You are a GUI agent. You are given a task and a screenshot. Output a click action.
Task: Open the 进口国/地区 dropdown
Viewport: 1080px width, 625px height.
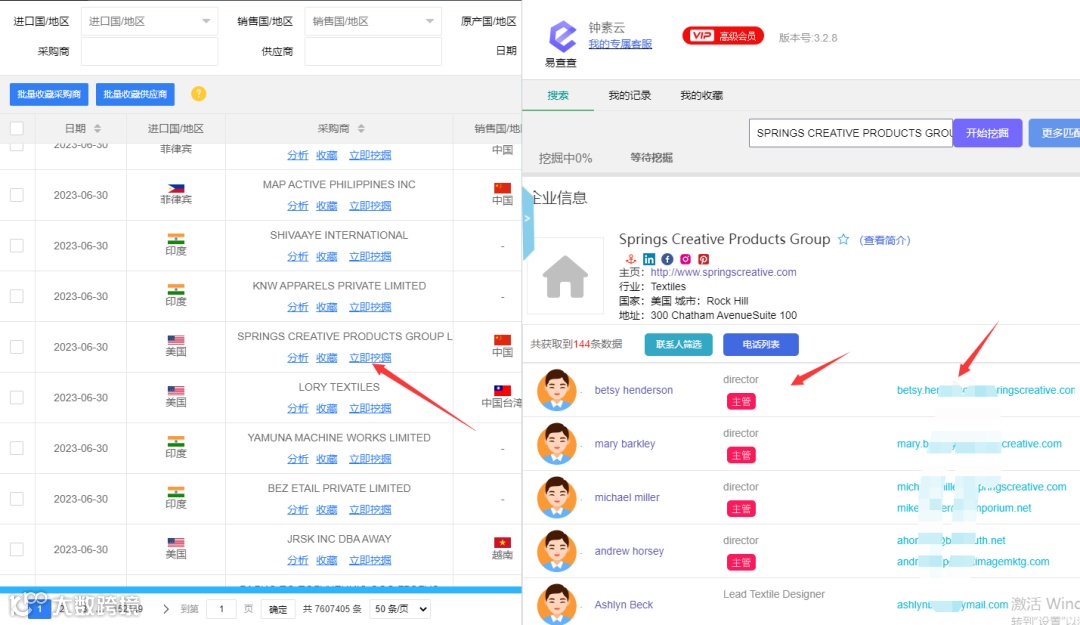pos(149,20)
